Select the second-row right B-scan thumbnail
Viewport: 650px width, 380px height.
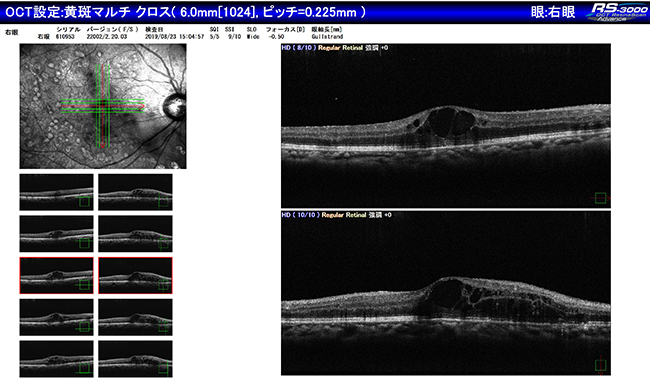coord(135,234)
